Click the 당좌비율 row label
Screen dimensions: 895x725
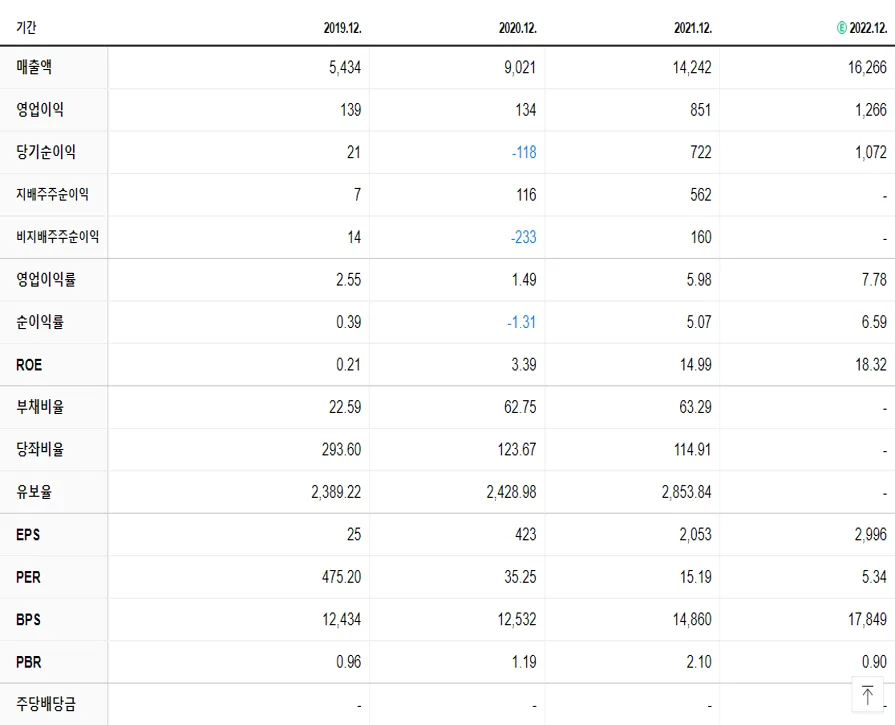tap(39, 449)
